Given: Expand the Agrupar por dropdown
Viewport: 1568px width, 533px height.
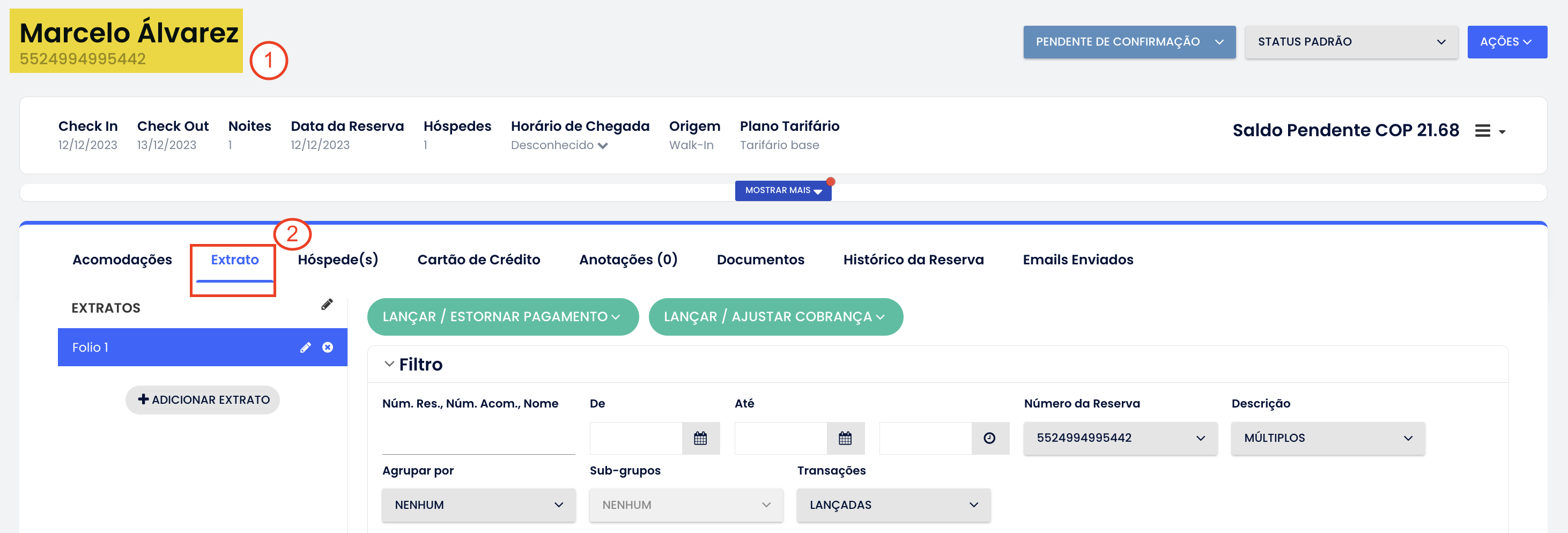Looking at the screenshot, I should click(478, 505).
